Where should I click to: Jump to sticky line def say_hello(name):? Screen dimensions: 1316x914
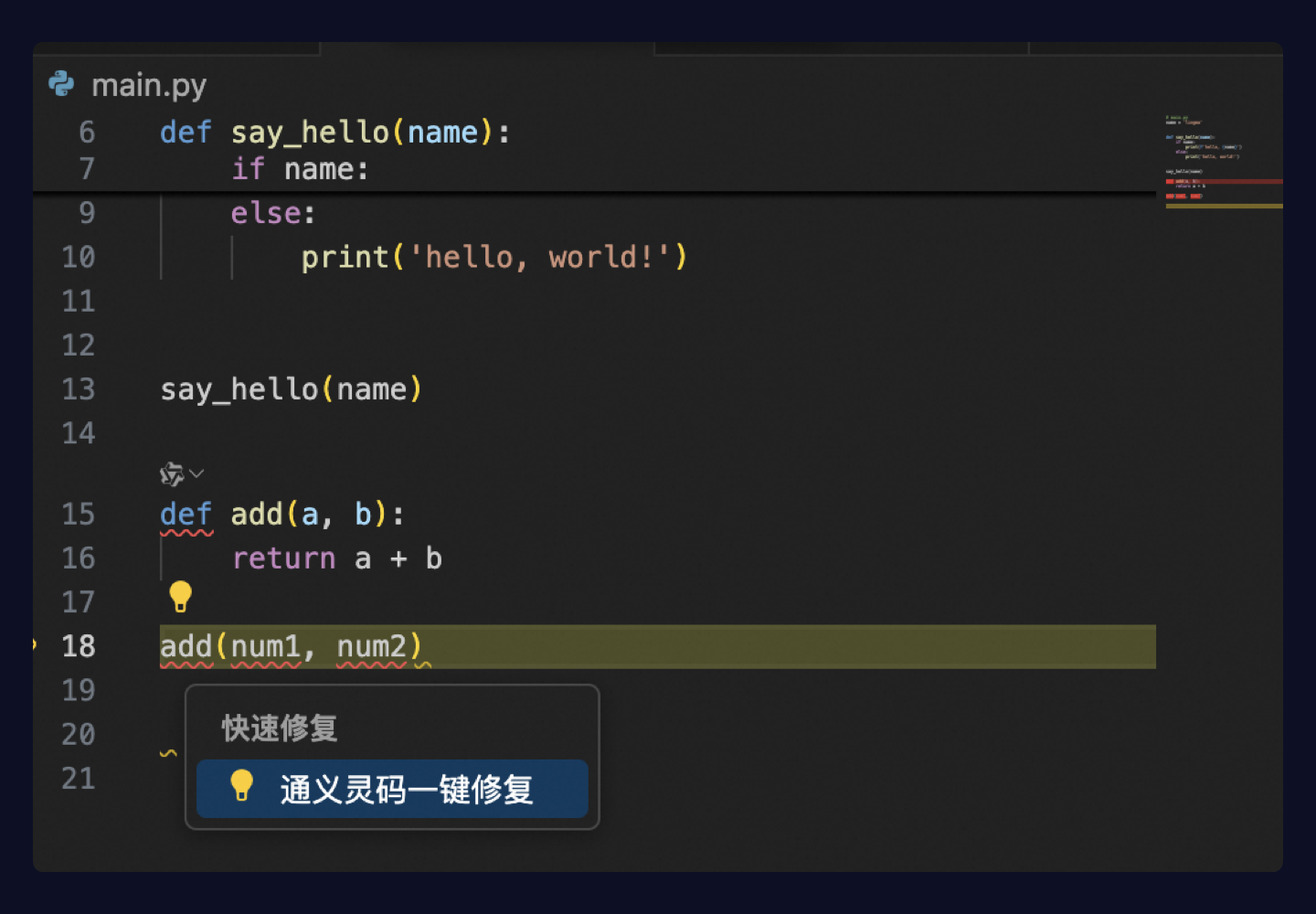pyautogui.click(x=334, y=133)
